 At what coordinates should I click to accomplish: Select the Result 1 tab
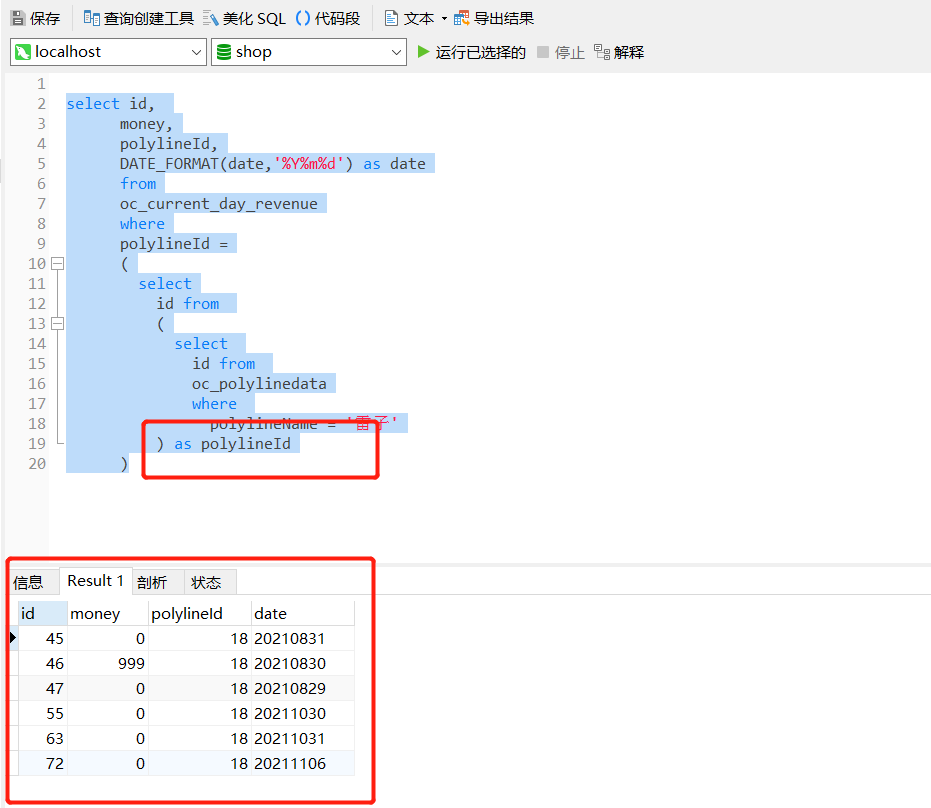(96, 580)
